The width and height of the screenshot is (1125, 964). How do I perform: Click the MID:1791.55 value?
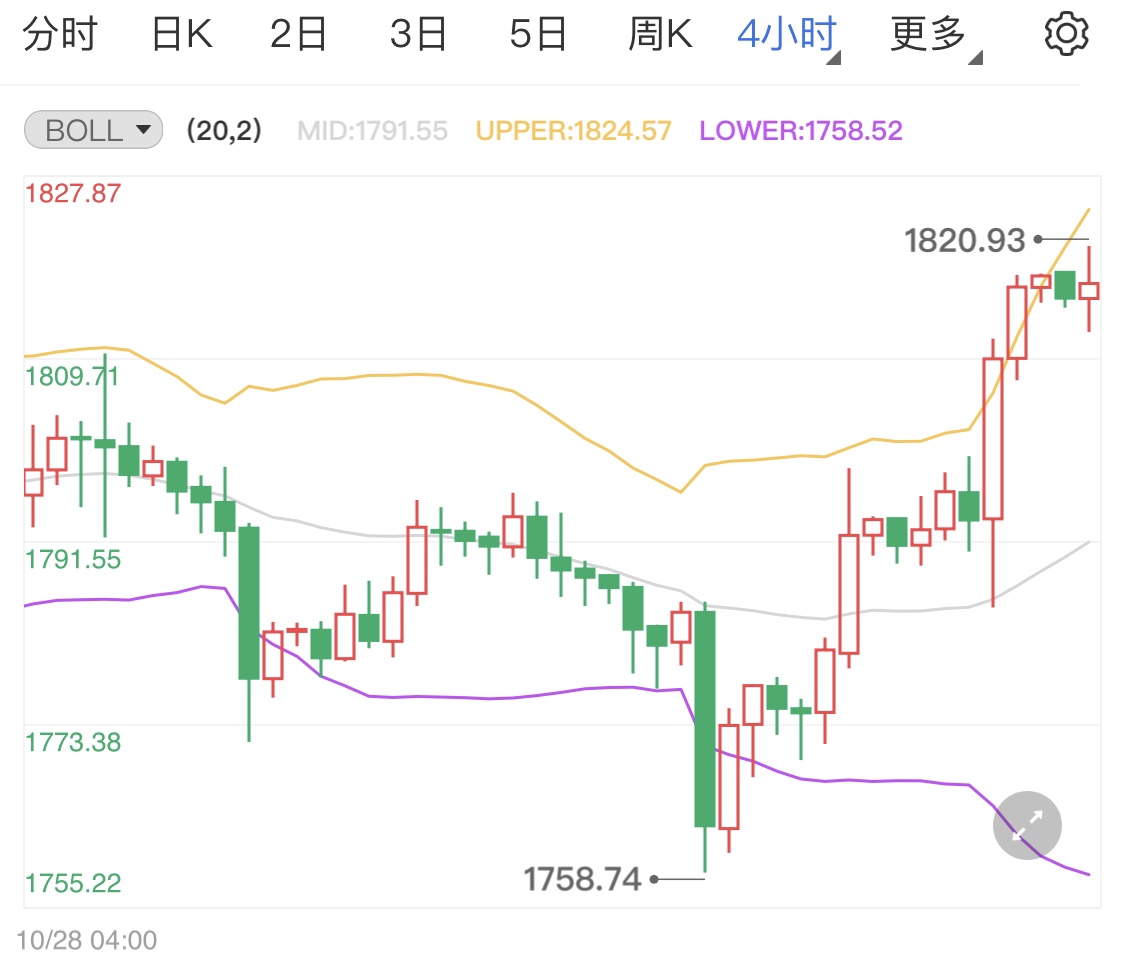372,131
